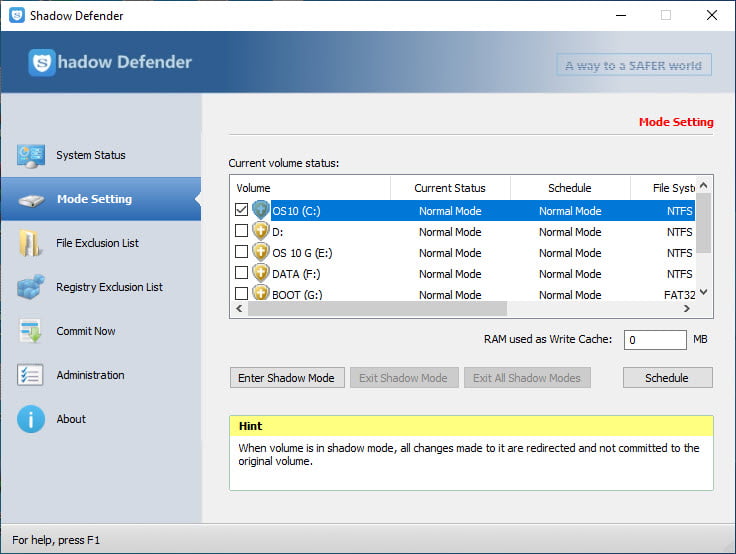Click the About info icon
The width and height of the screenshot is (736, 554).
pyautogui.click(x=31, y=419)
